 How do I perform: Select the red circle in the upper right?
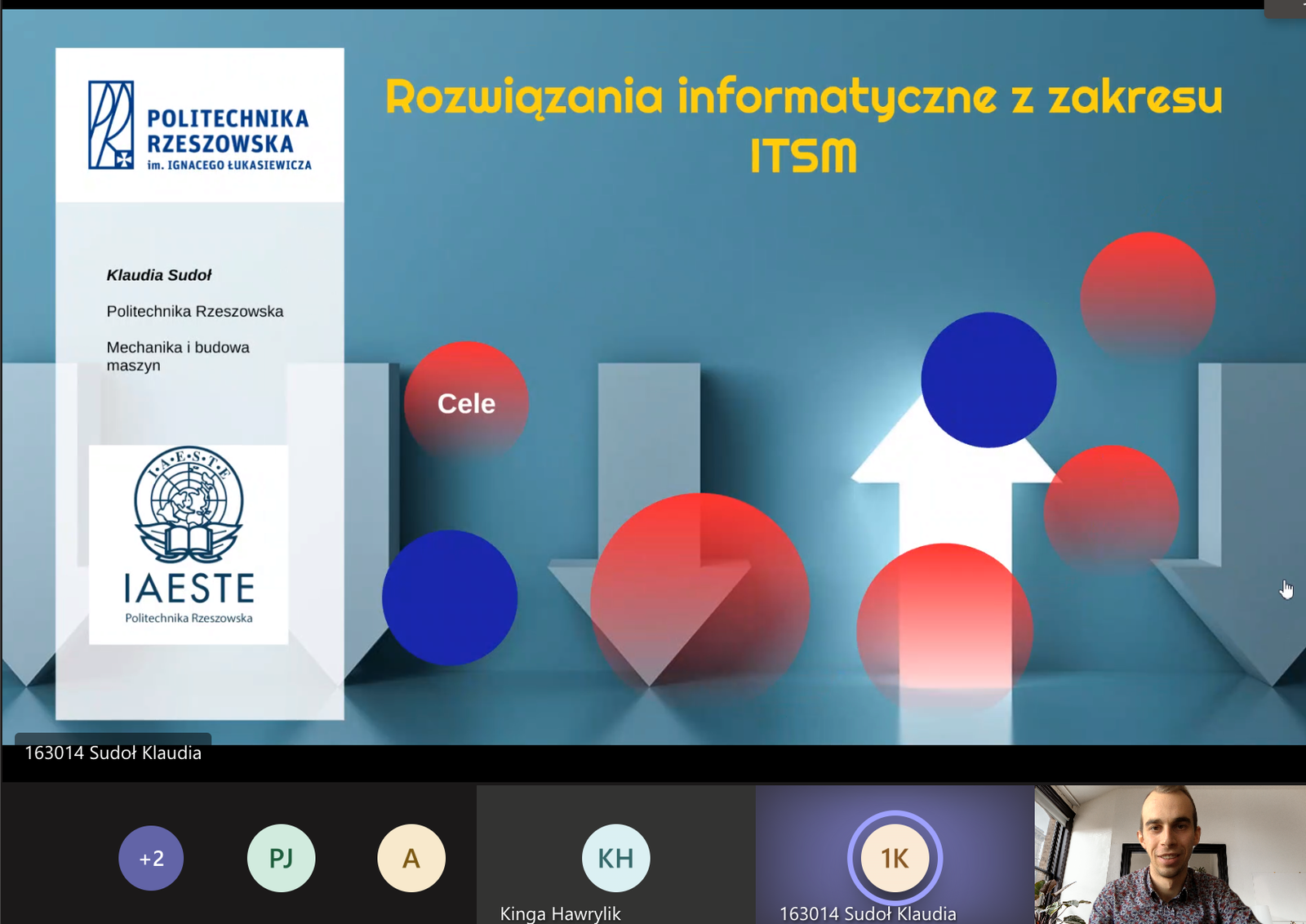coord(1148,298)
